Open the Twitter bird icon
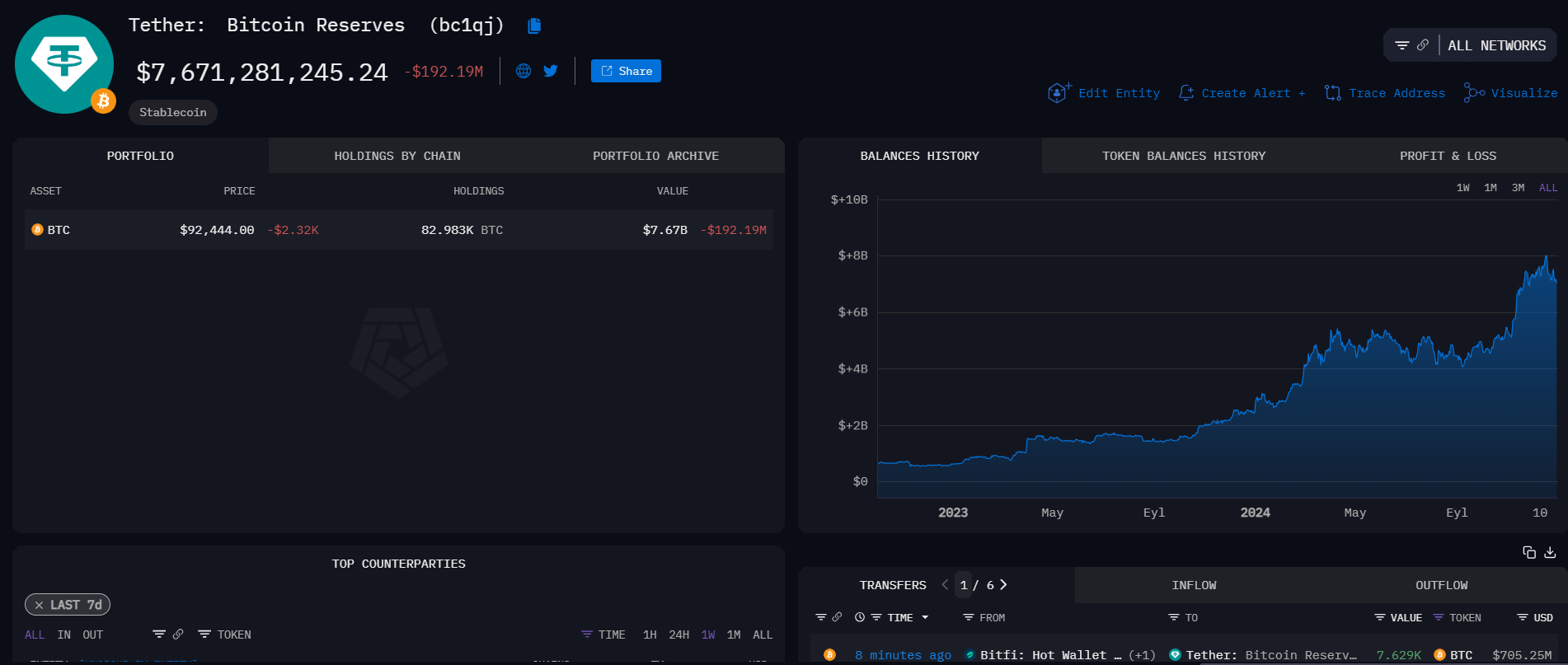 pyautogui.click(x=551, y=71)
